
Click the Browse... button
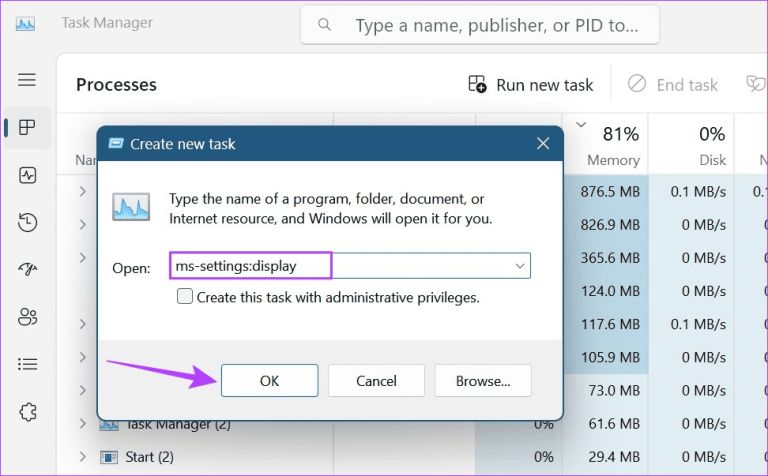tap(483, 380)
